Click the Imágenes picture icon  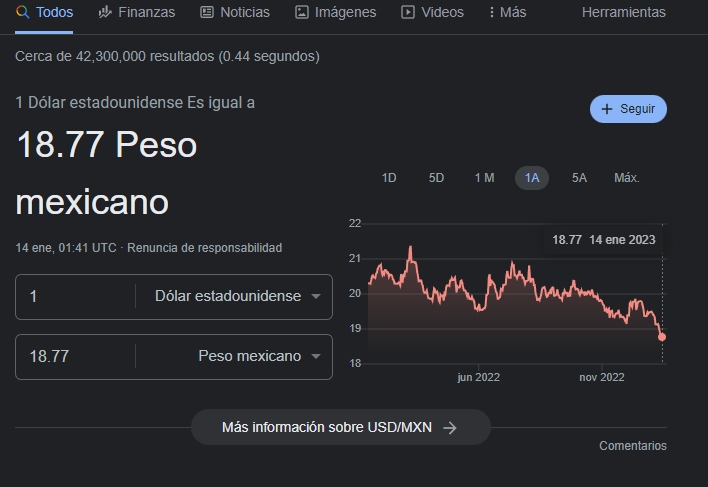[302, 12]
